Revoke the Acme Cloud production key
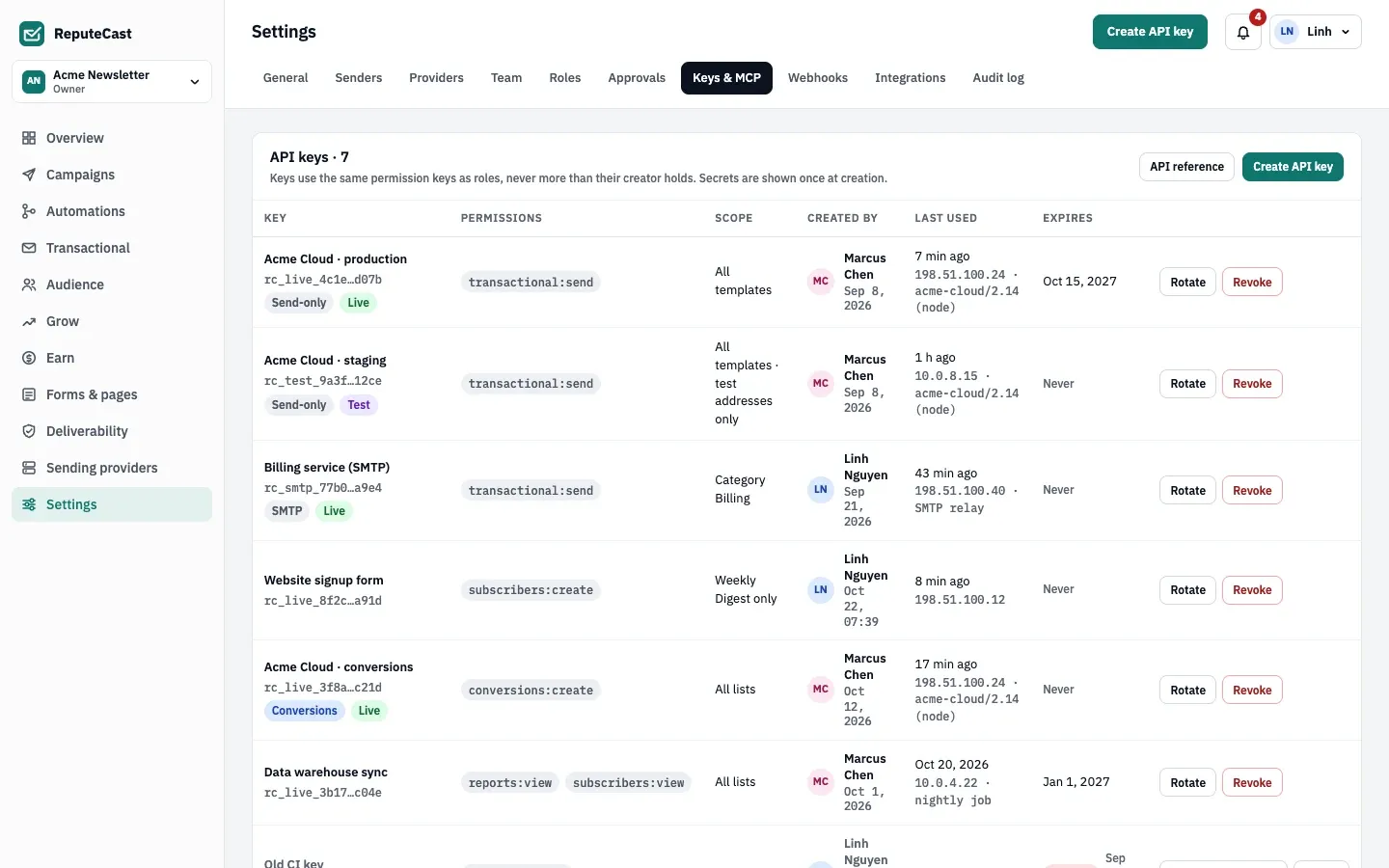Screen dimensions: 1389x868 (x=1252, y=283)
